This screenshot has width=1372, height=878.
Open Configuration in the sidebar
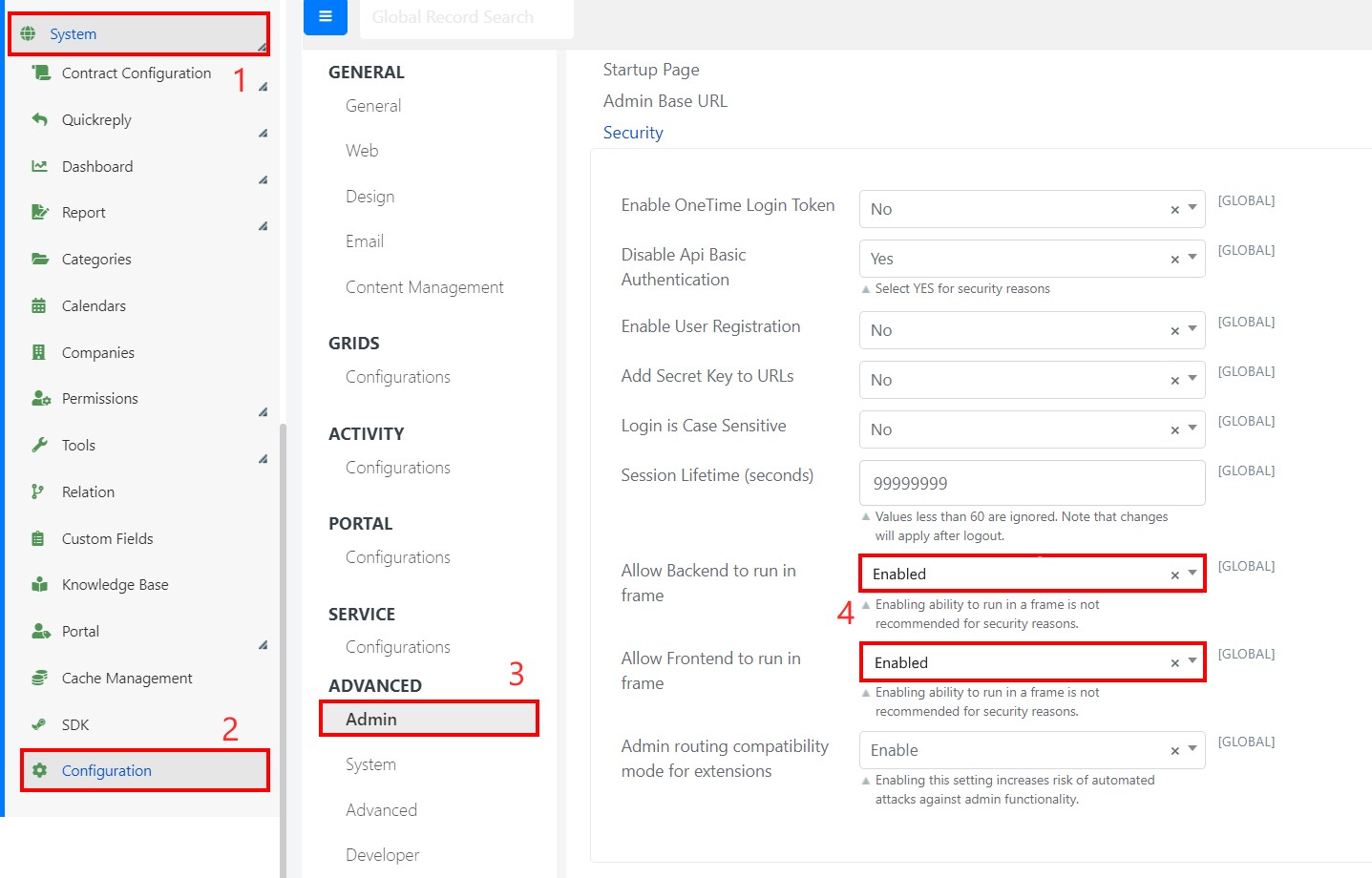point(145,770)
